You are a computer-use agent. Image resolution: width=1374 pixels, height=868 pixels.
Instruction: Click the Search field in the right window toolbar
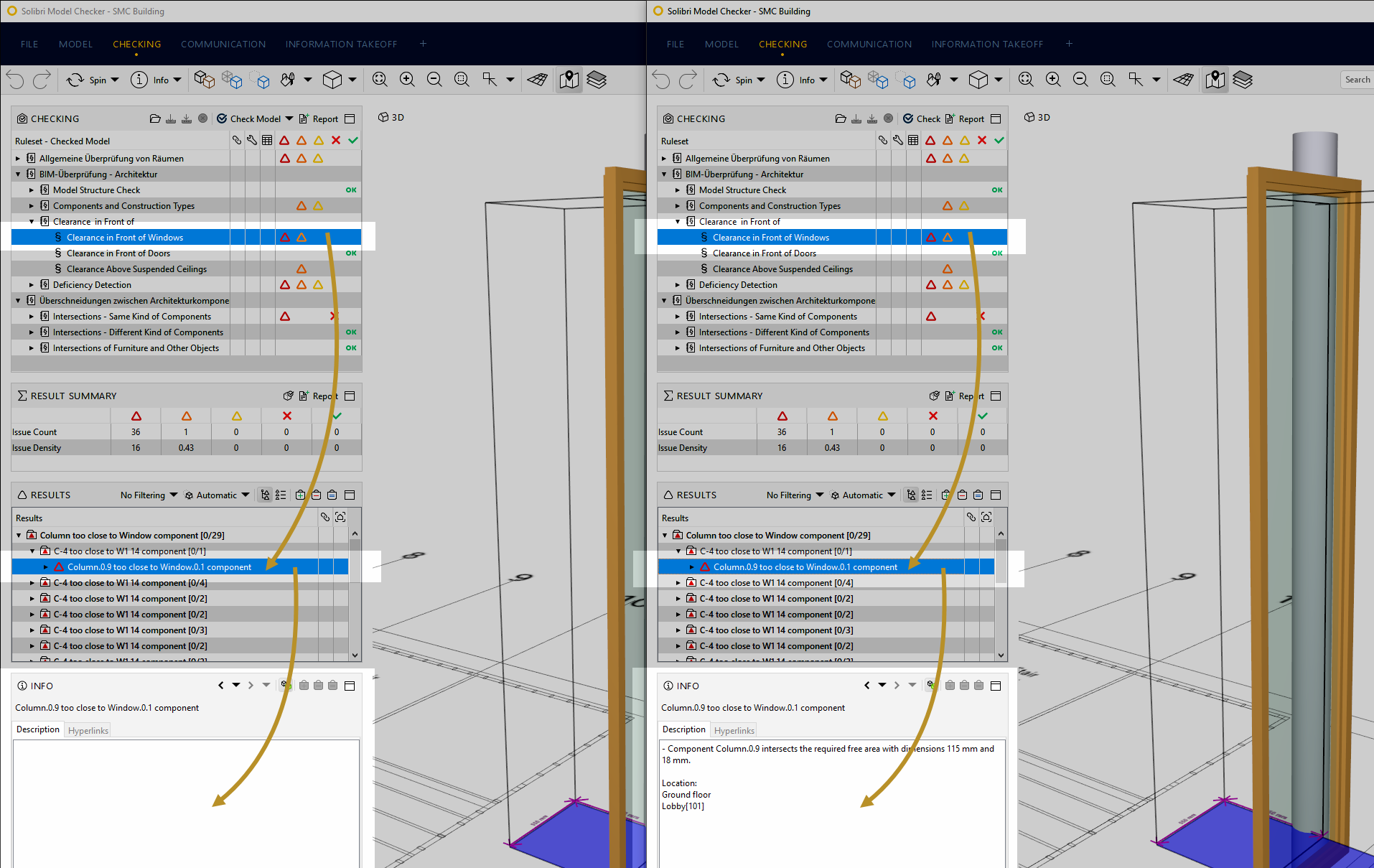(x=1357, y=80)
